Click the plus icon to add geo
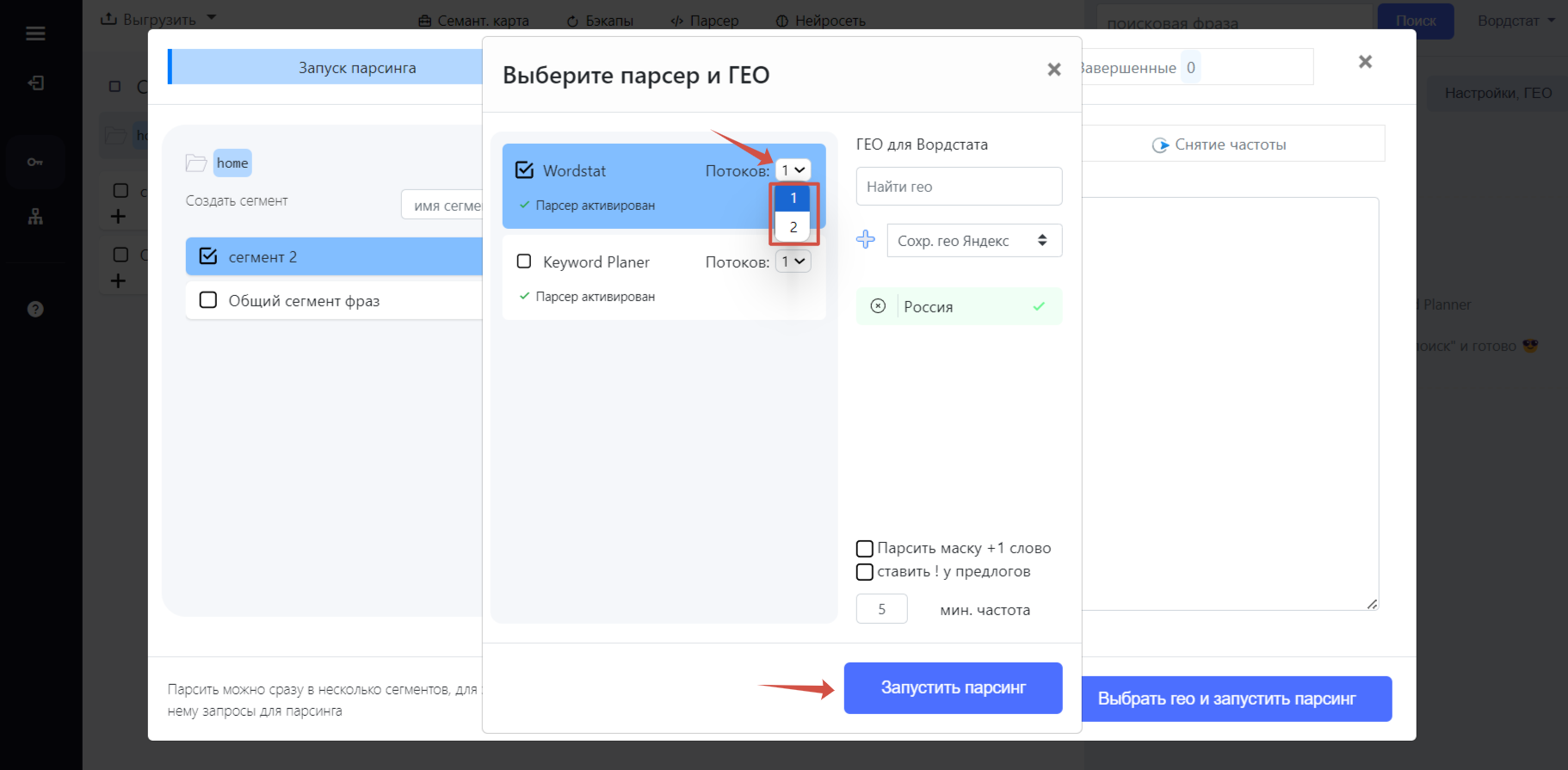1568x770 pixels. (x=866, y=240)
